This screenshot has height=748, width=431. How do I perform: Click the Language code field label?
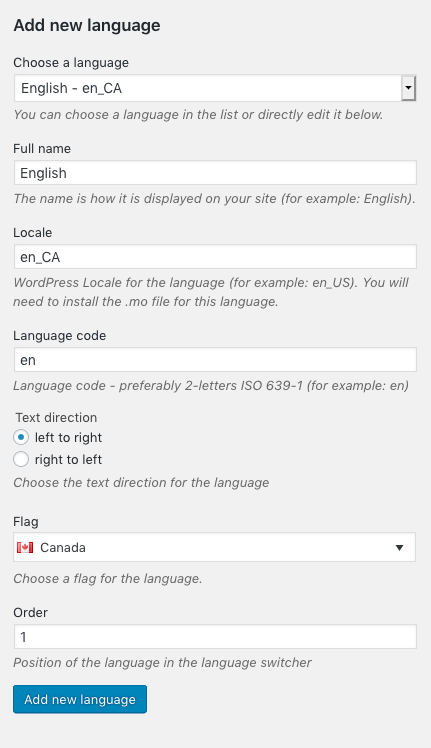(60, 335)
